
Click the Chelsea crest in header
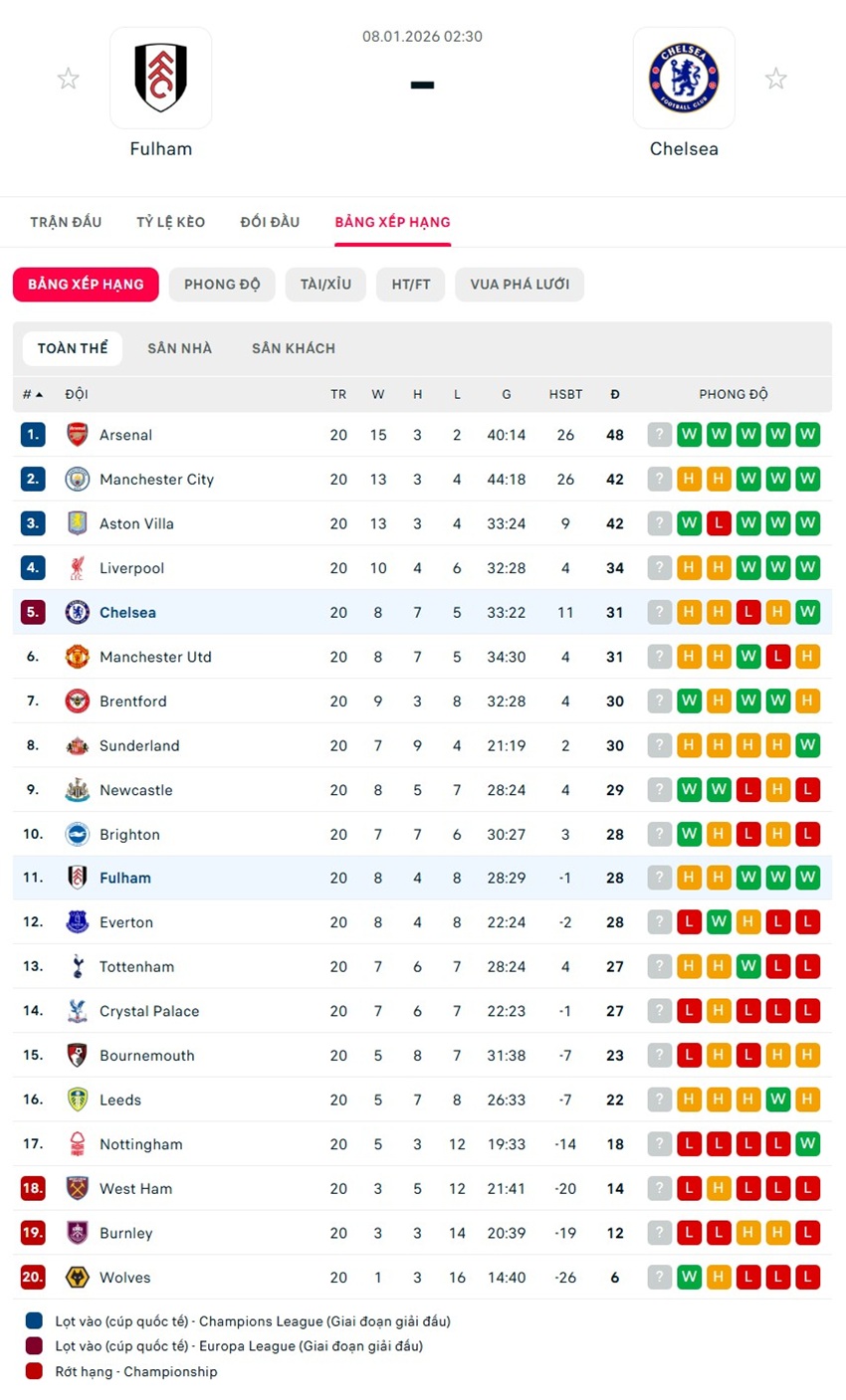click(x=684, y=78)
